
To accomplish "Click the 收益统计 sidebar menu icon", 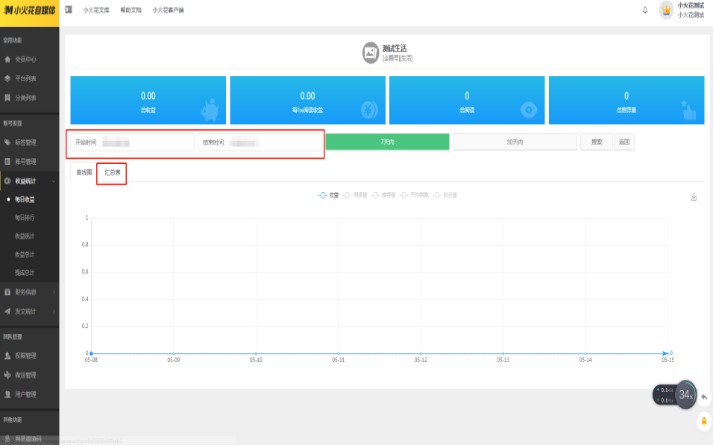I will (7, 181).
